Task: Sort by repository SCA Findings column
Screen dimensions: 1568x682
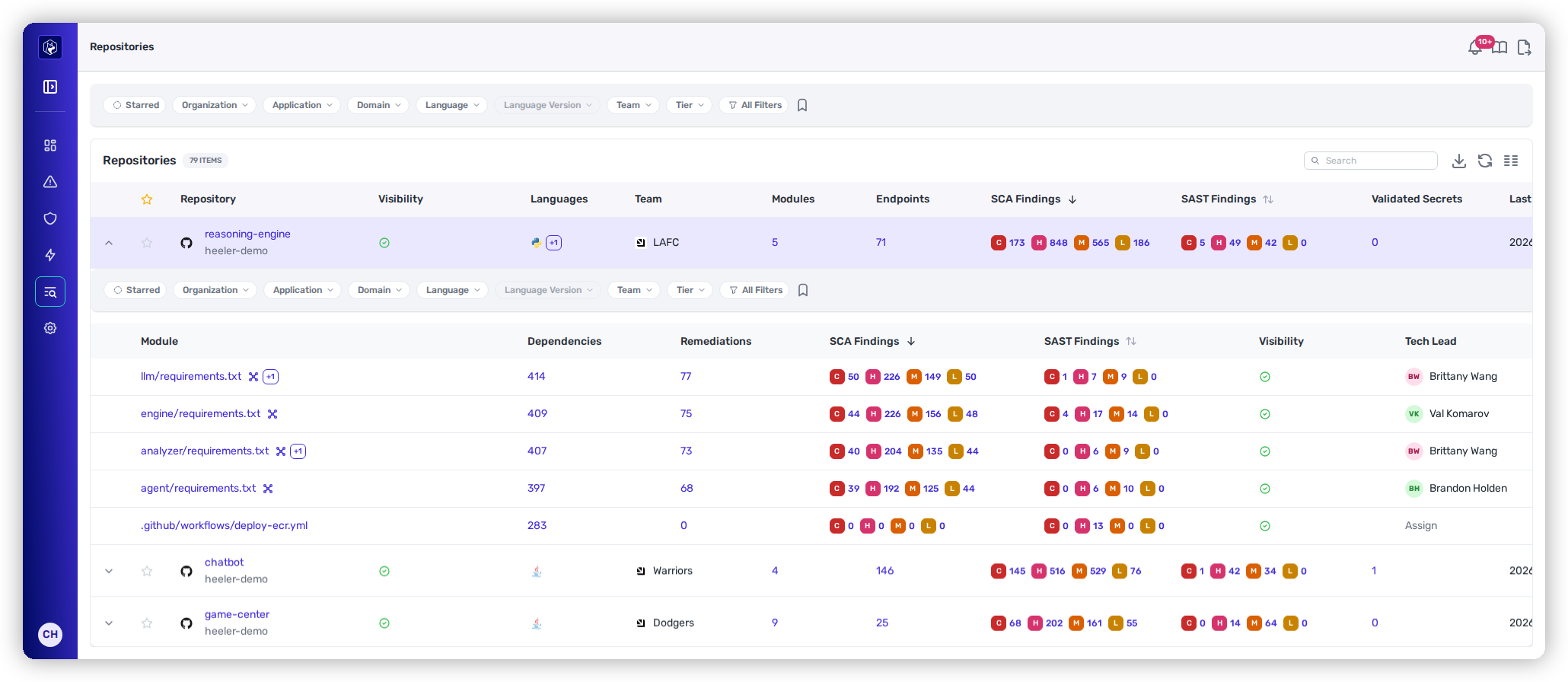Action: (1034, 199)
